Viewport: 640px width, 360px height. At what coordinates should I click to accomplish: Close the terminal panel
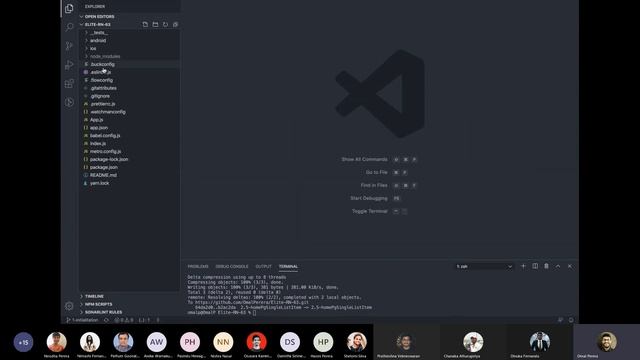tap(570, 266)
